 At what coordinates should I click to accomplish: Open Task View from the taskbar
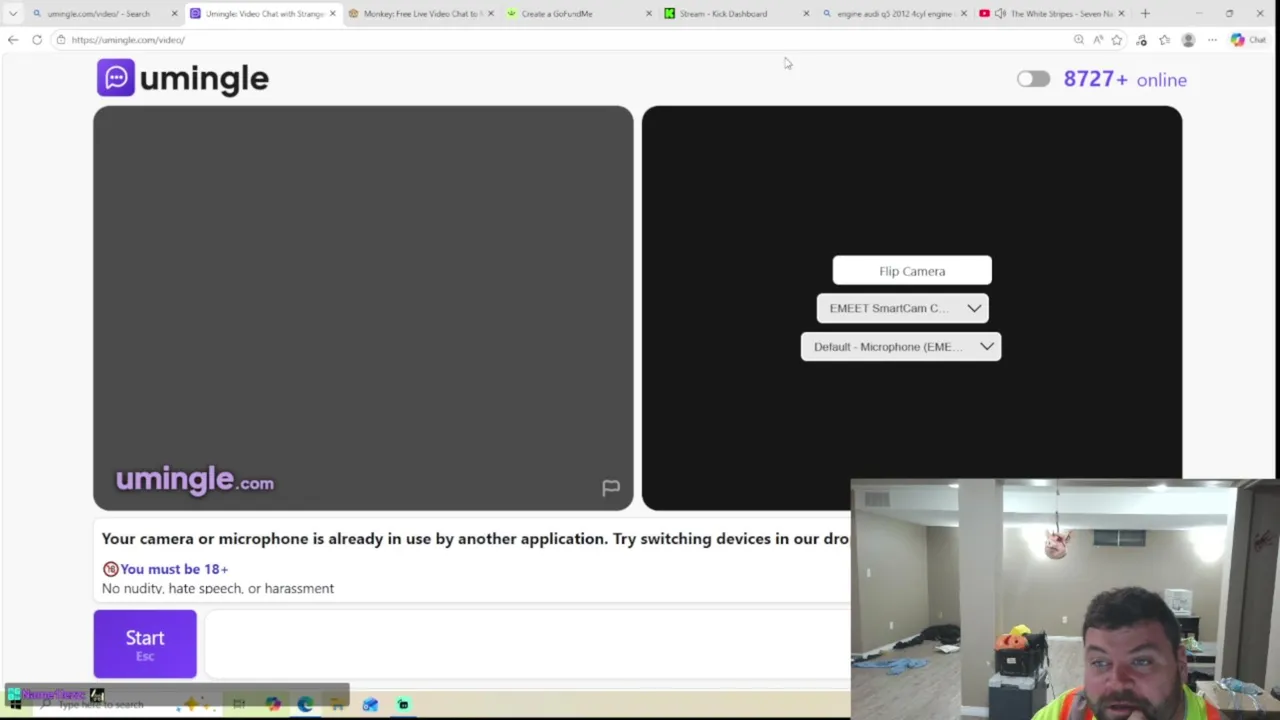[x=239, y=705]
